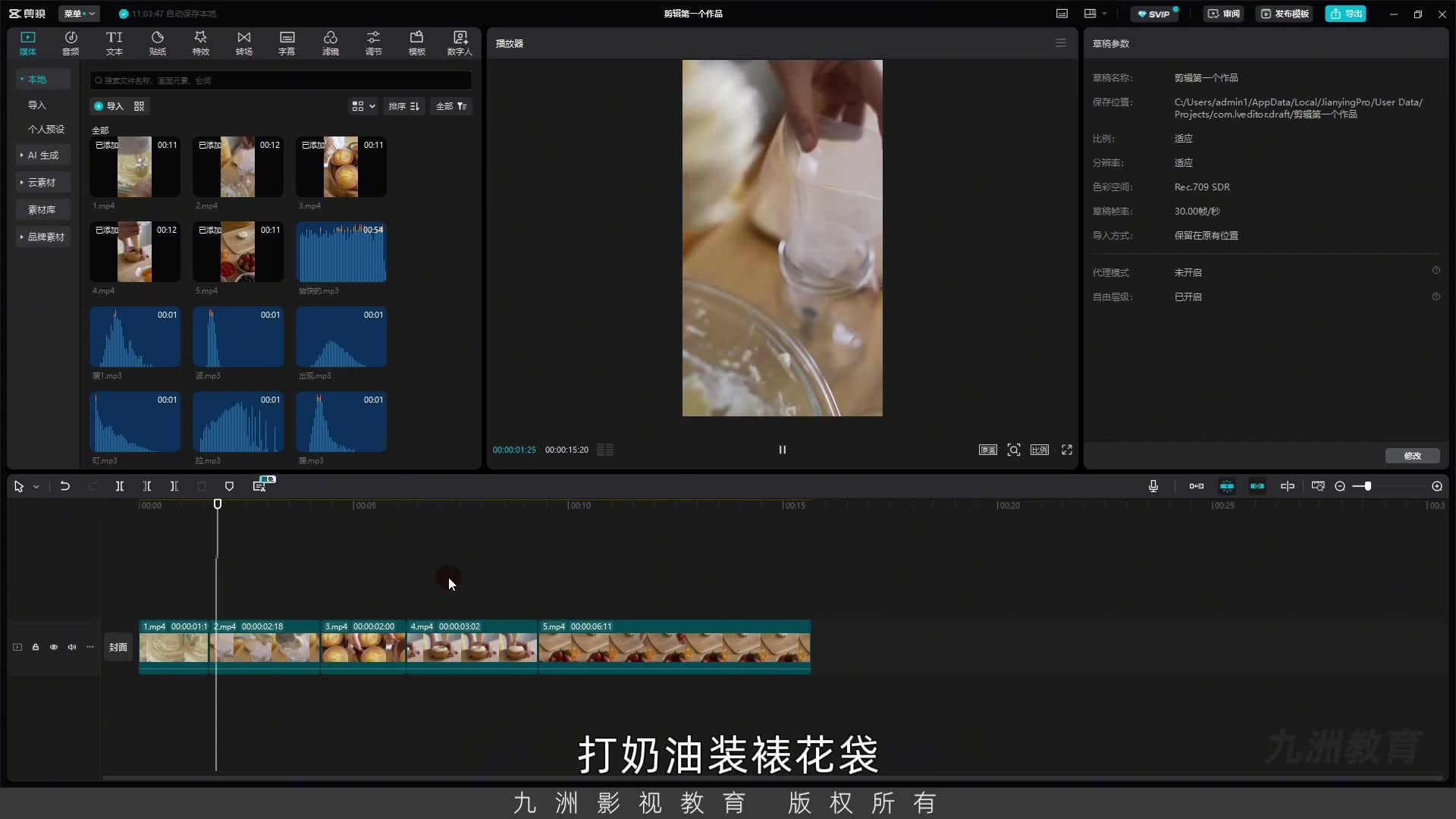Click the 修改 modify button
Viewport: 1456px width, 819px height.
[x=1412, y=456]
